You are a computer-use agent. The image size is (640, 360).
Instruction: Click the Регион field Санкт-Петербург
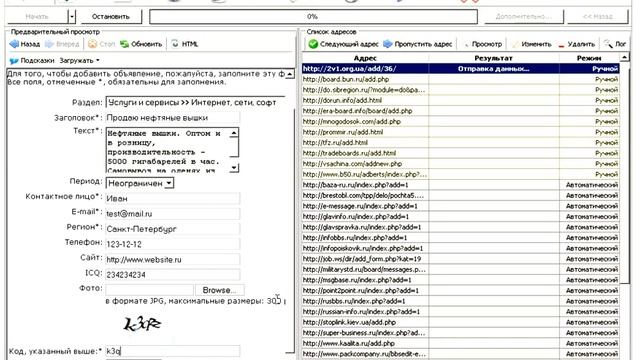click(173, 229)
